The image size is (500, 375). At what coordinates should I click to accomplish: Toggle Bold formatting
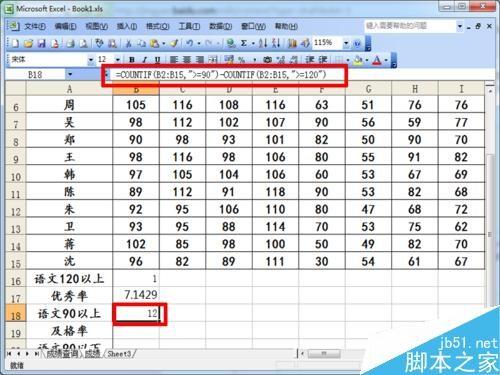(132, 60)
